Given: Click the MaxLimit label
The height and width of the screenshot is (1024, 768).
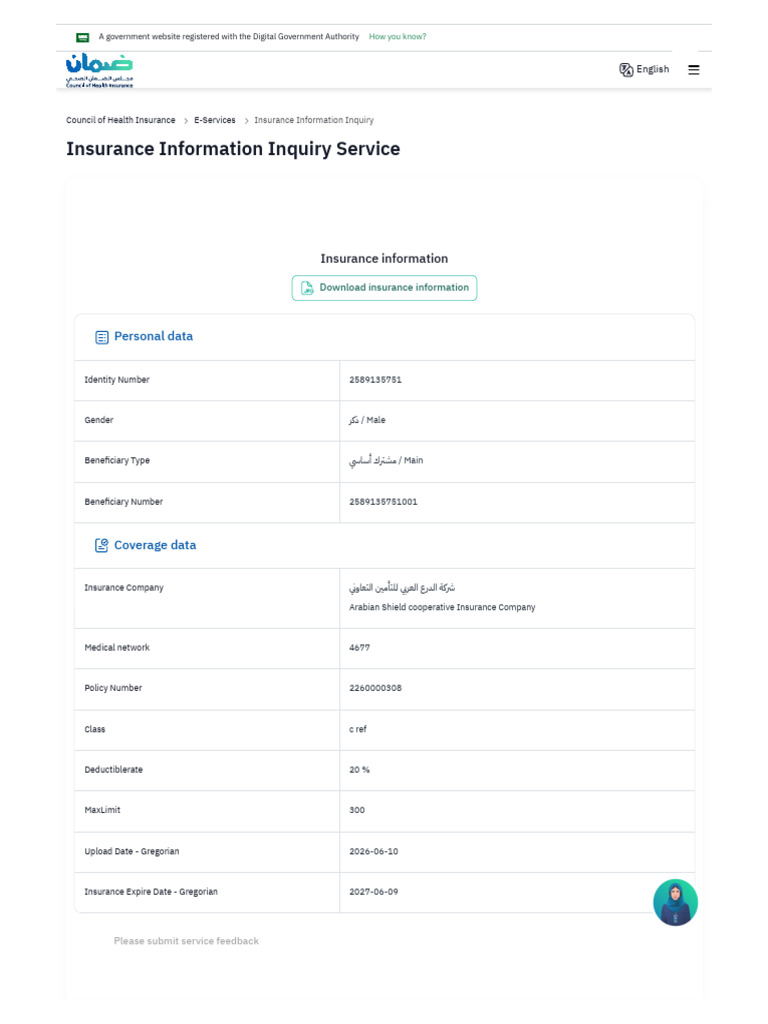Looking at the screenshot, I should (x=103, y=810).
